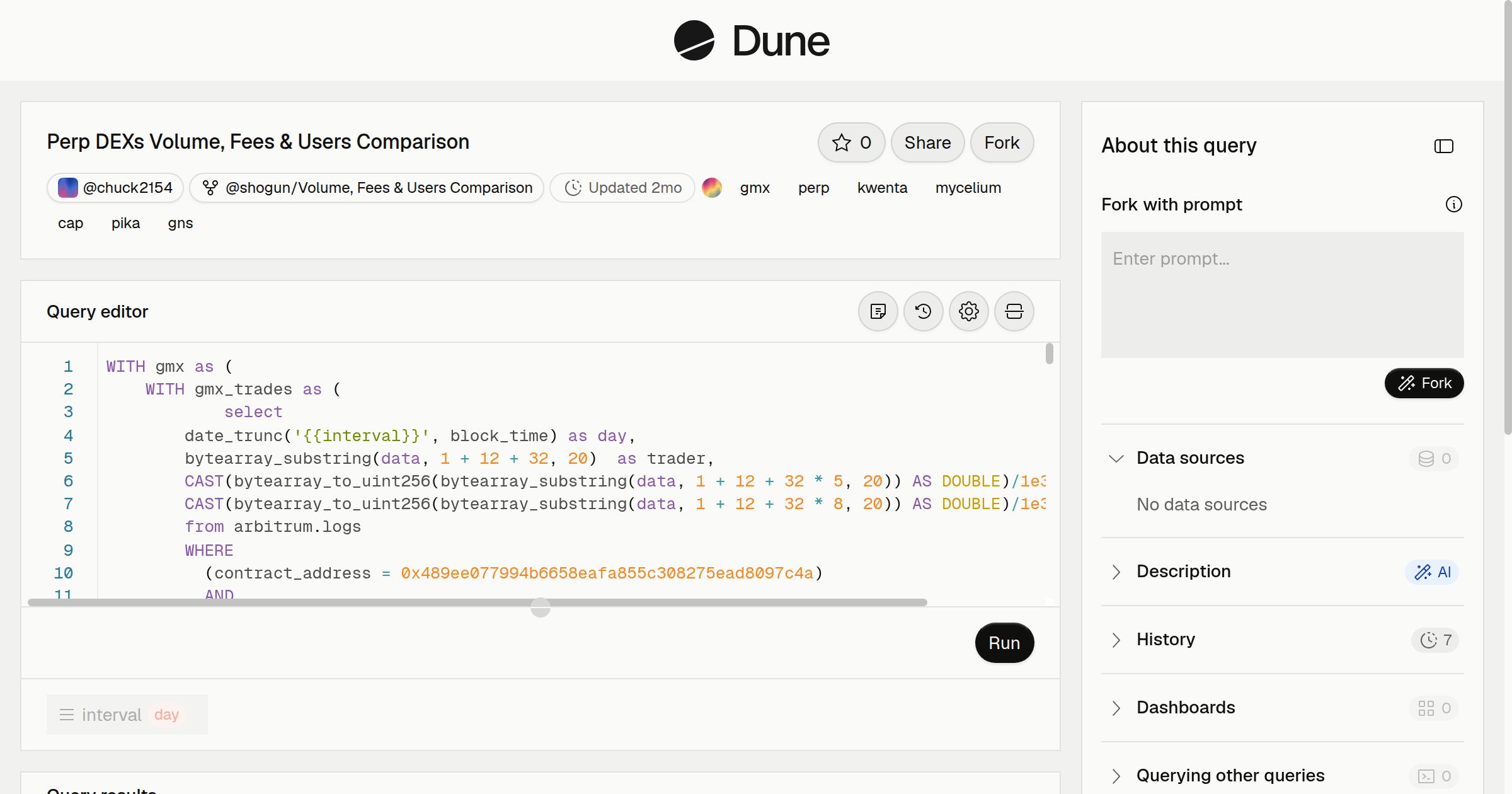Click the History count badge showing 7
Screen dimensions: 1512x794
1435,640
